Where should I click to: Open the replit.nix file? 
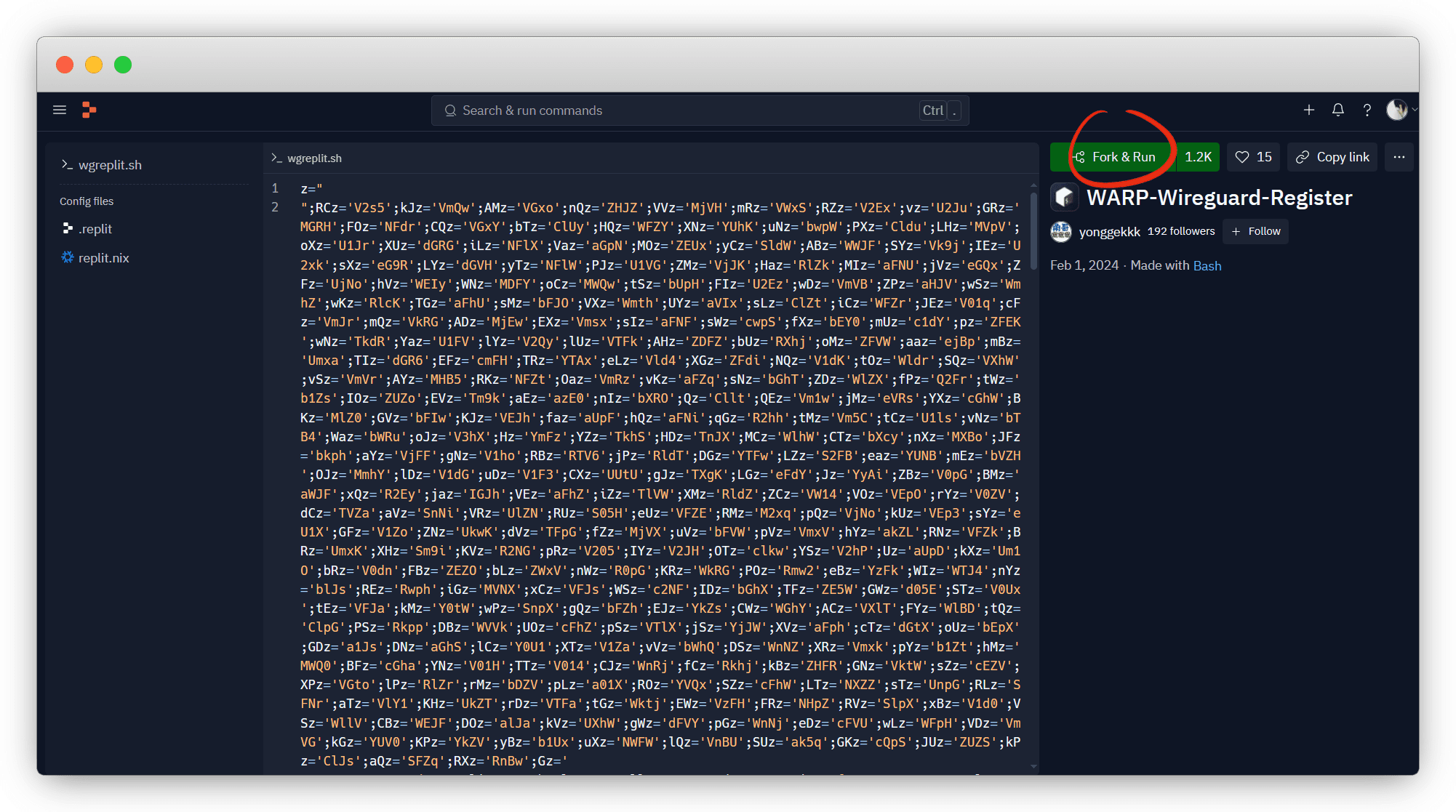coord(103,258)
